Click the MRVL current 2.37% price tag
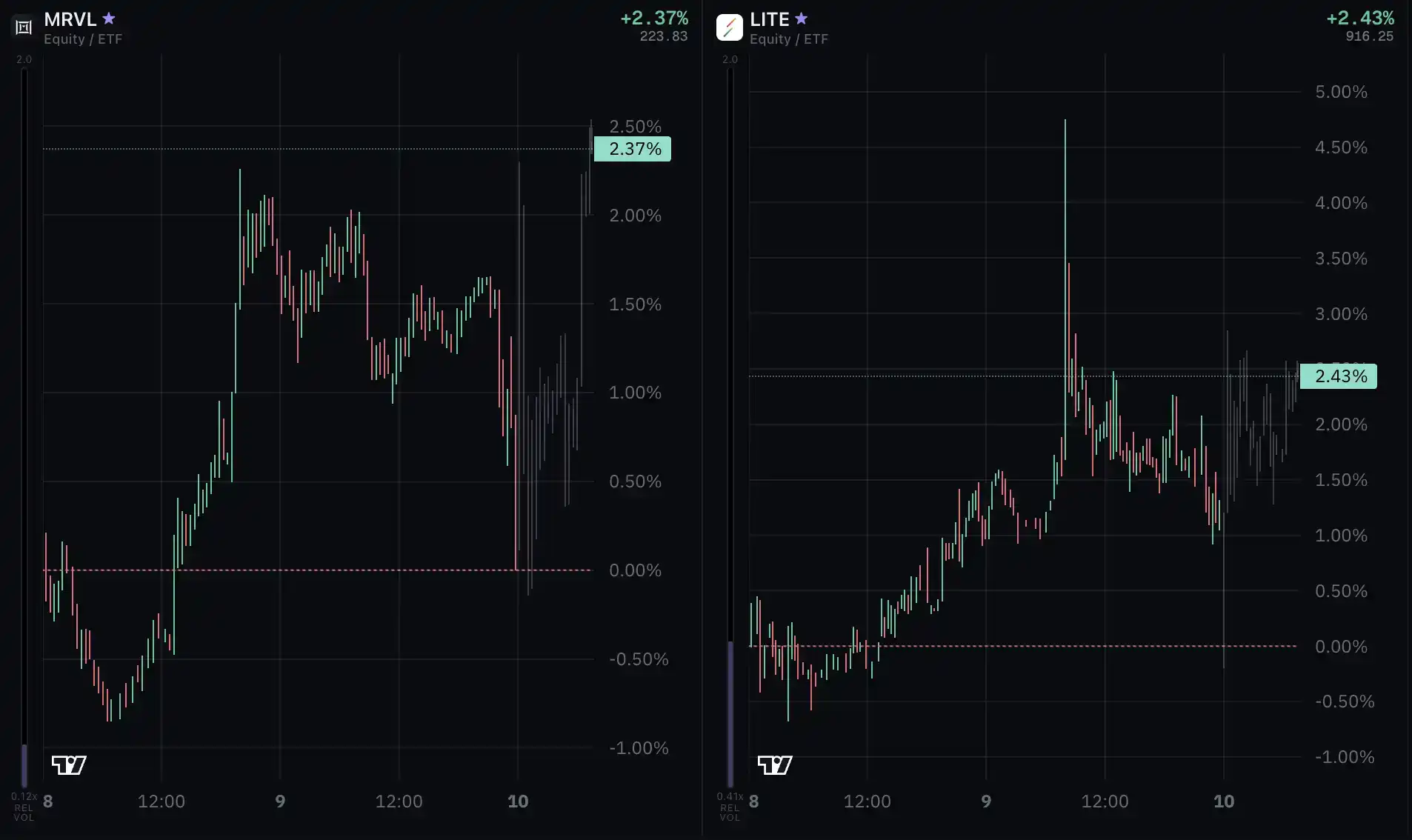Screen dimensions: 1412x840 [633, 149]
